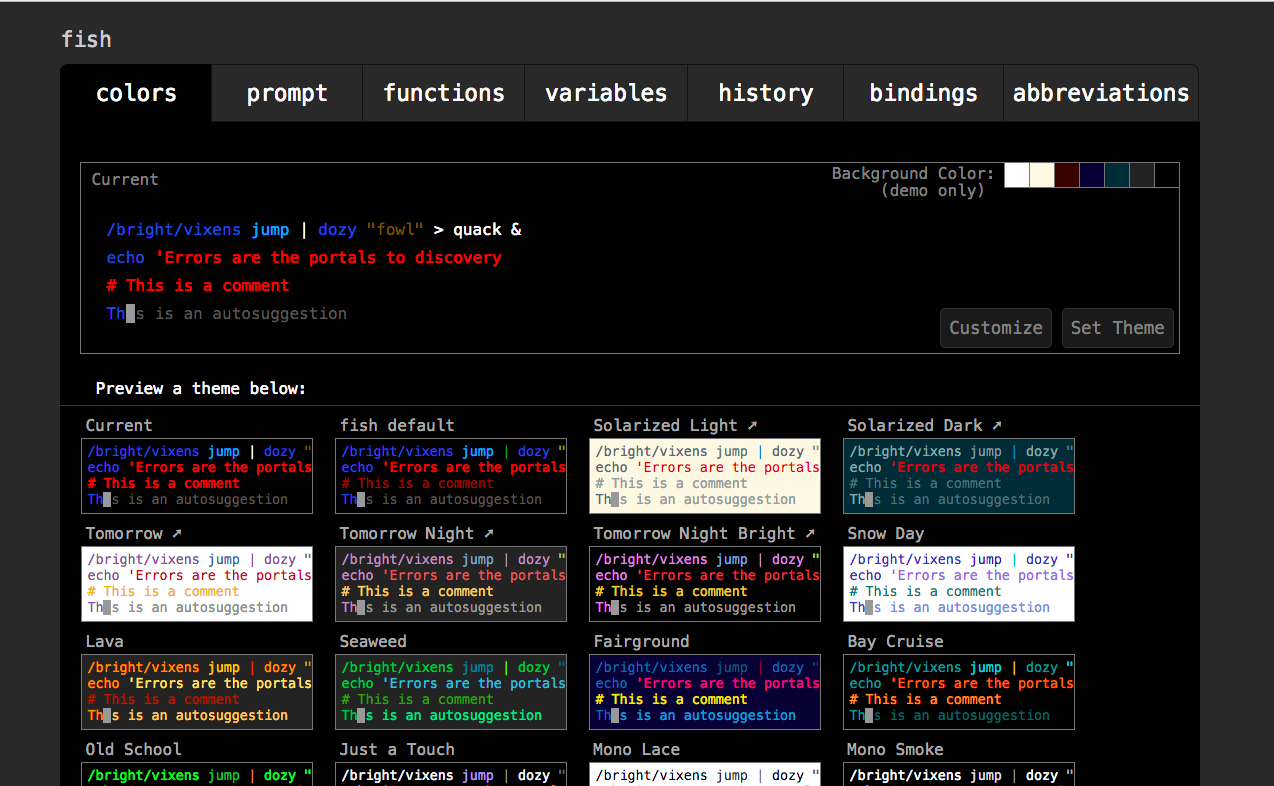Click the echo error line in current preview
This screenshot has width=1274, height=786.
pos(304,258)
